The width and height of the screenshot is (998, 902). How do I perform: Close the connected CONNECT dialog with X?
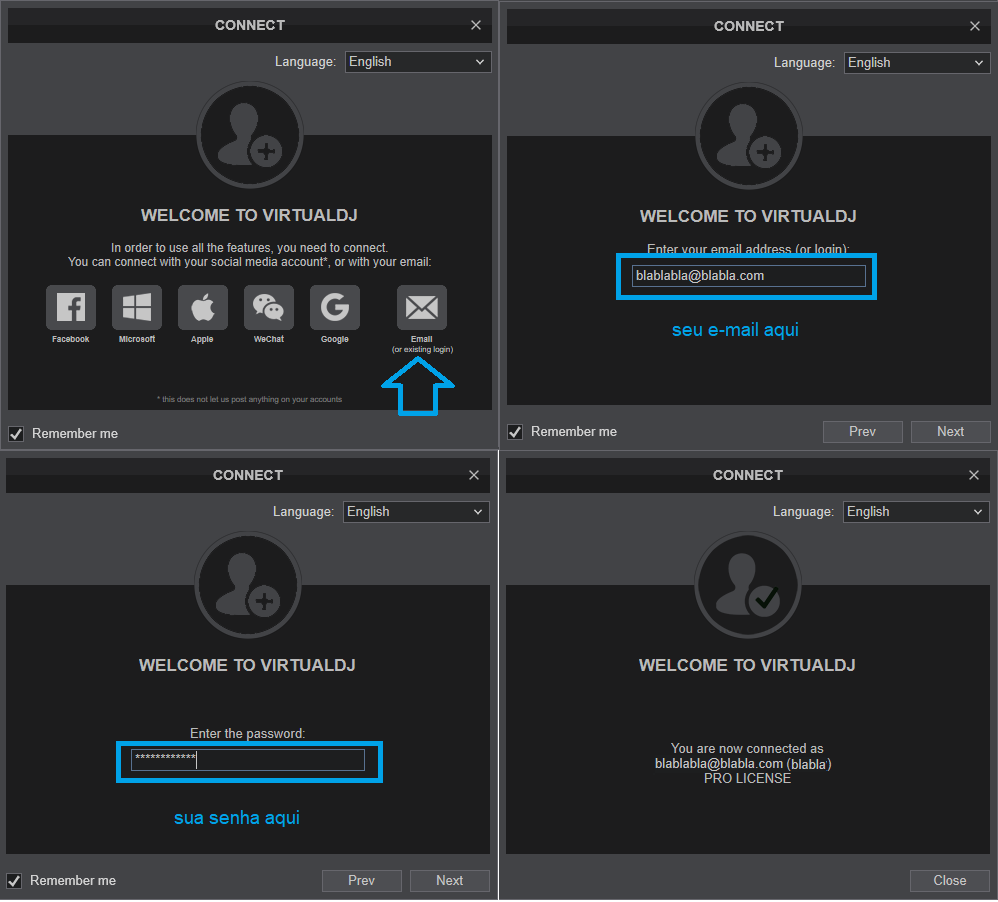tap(973, 476)
